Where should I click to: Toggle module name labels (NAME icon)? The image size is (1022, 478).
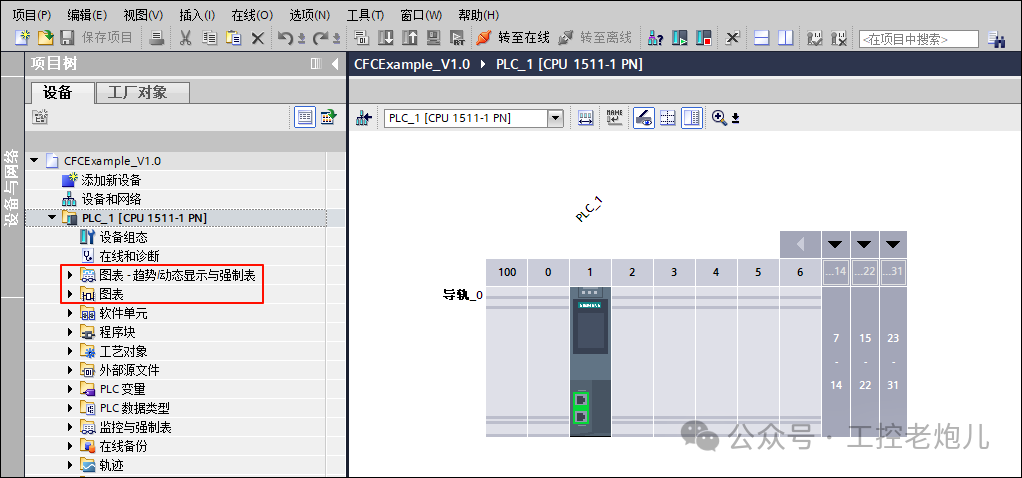tap(614, 118)
